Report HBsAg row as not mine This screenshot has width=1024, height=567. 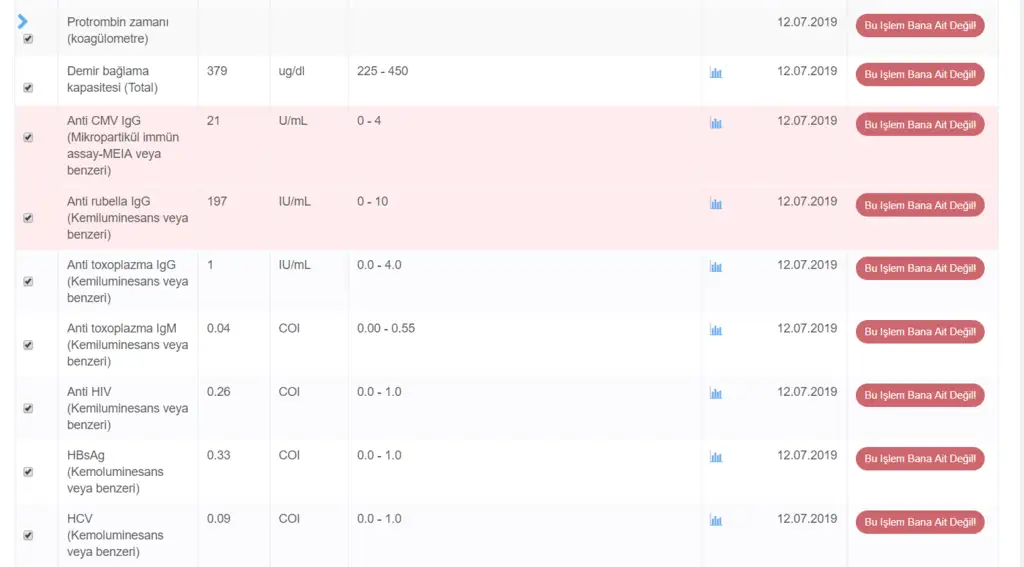pos(919,458)
